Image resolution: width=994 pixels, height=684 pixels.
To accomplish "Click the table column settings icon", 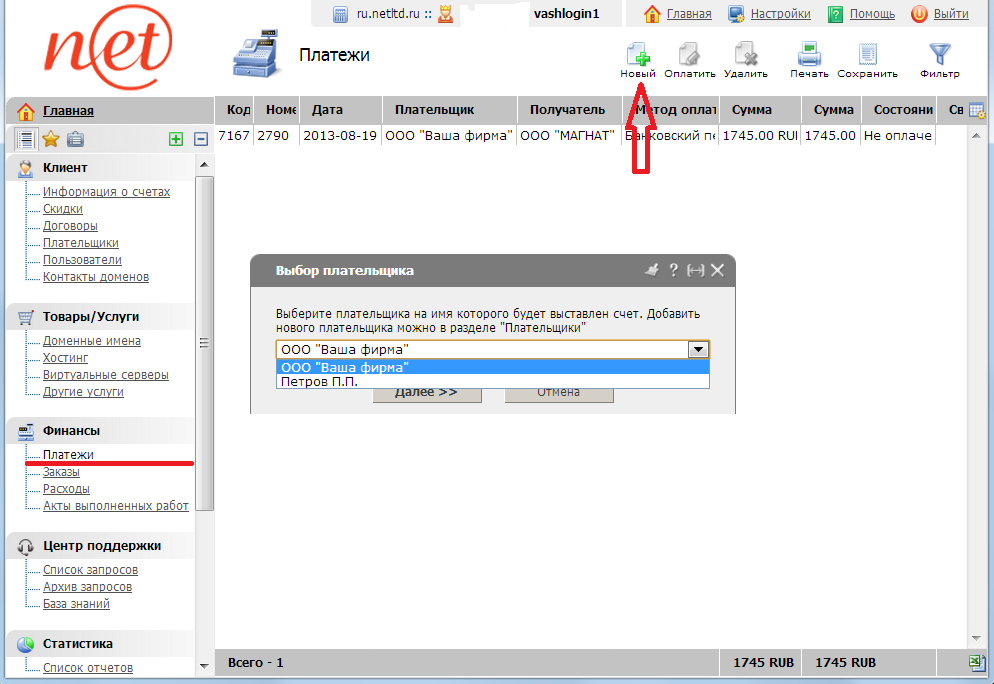I will [x=976, y=111].
